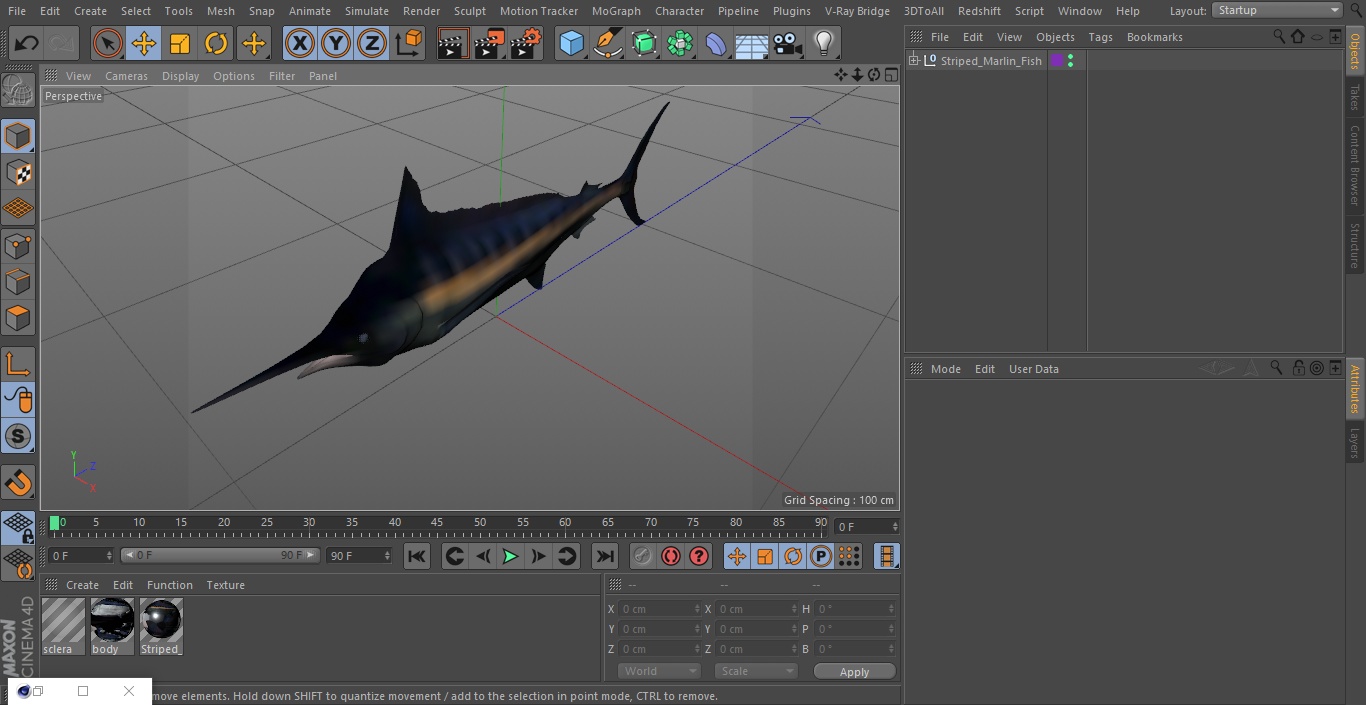The image size is (1366, 705).
Task: Click the MoGraph array generator icon
Action: coord(680,43)
